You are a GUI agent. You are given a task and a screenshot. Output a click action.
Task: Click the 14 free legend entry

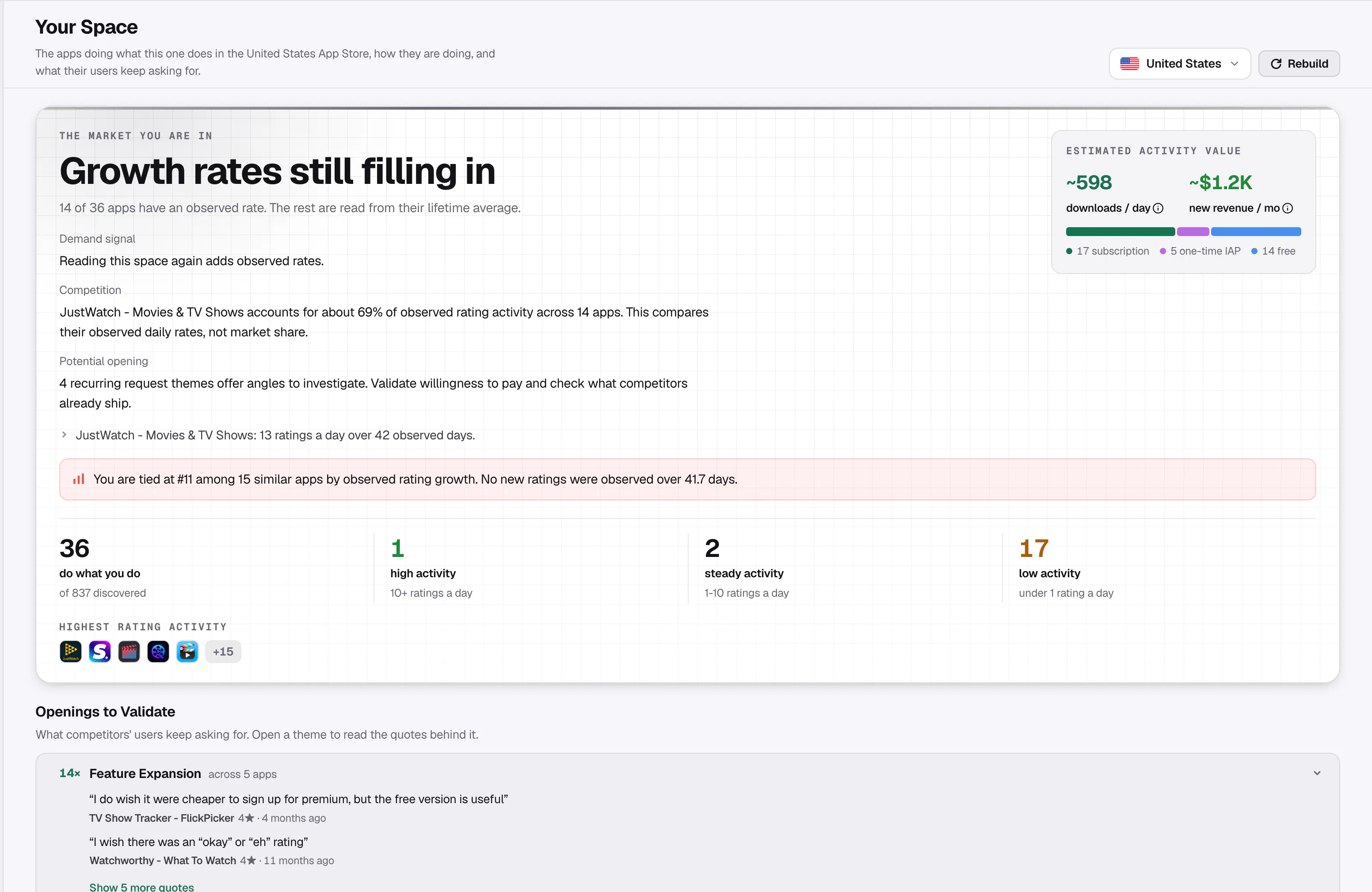[x=1273, y=252]
